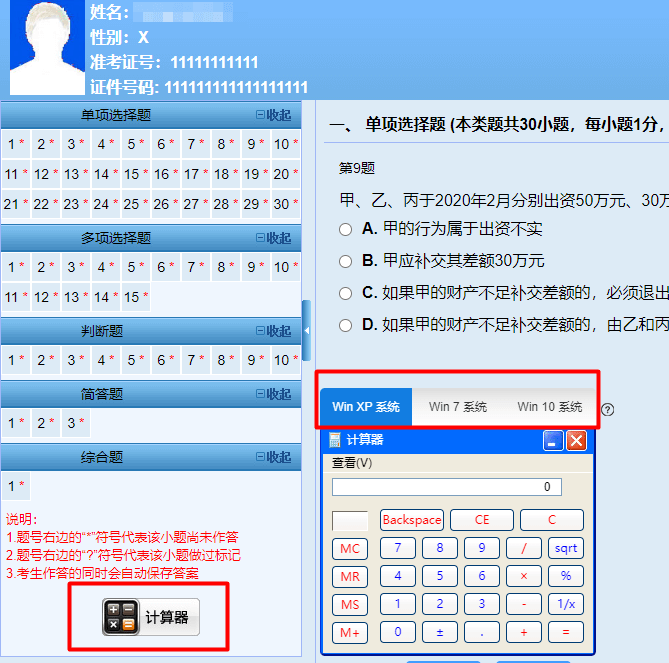669x663 pixels.
Task: Go to multiple-choice question 12
Action: coord(46,297)
